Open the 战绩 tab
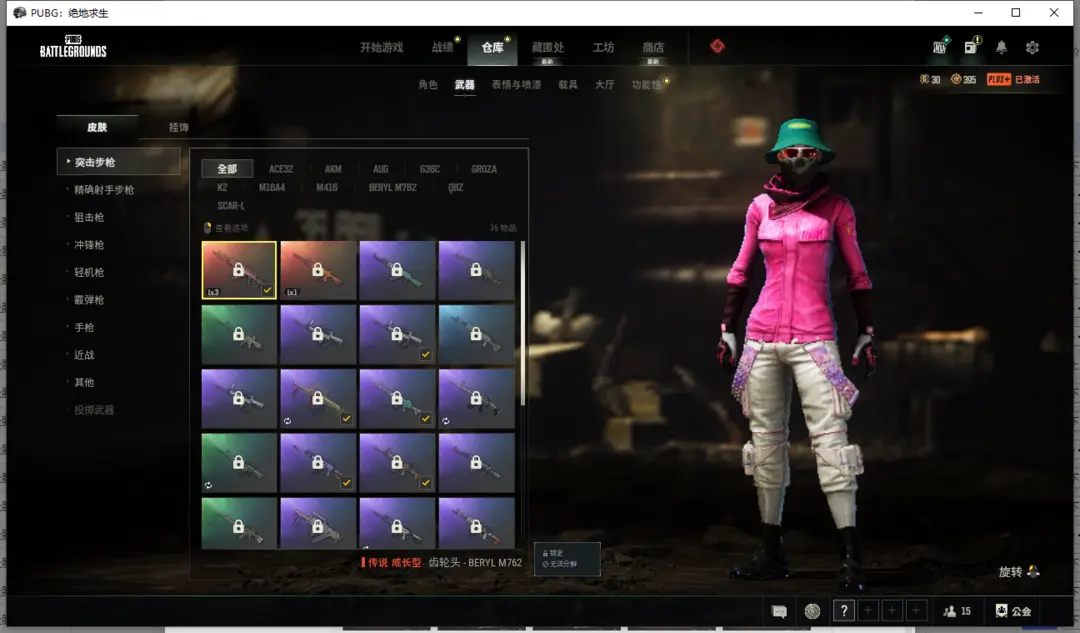This screenshot has height=633, width=1080. click(443, 48)
